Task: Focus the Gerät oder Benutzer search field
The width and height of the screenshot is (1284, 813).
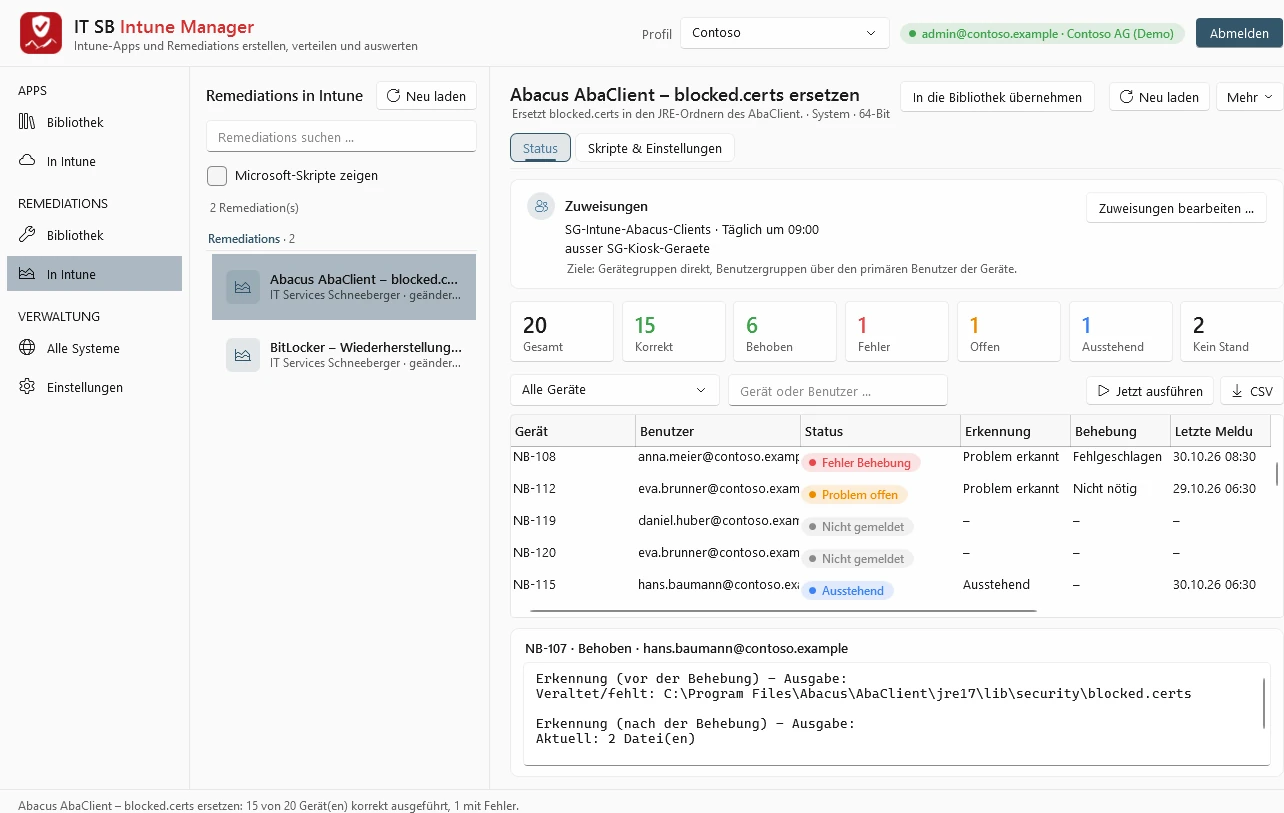Action: point(838,391)
